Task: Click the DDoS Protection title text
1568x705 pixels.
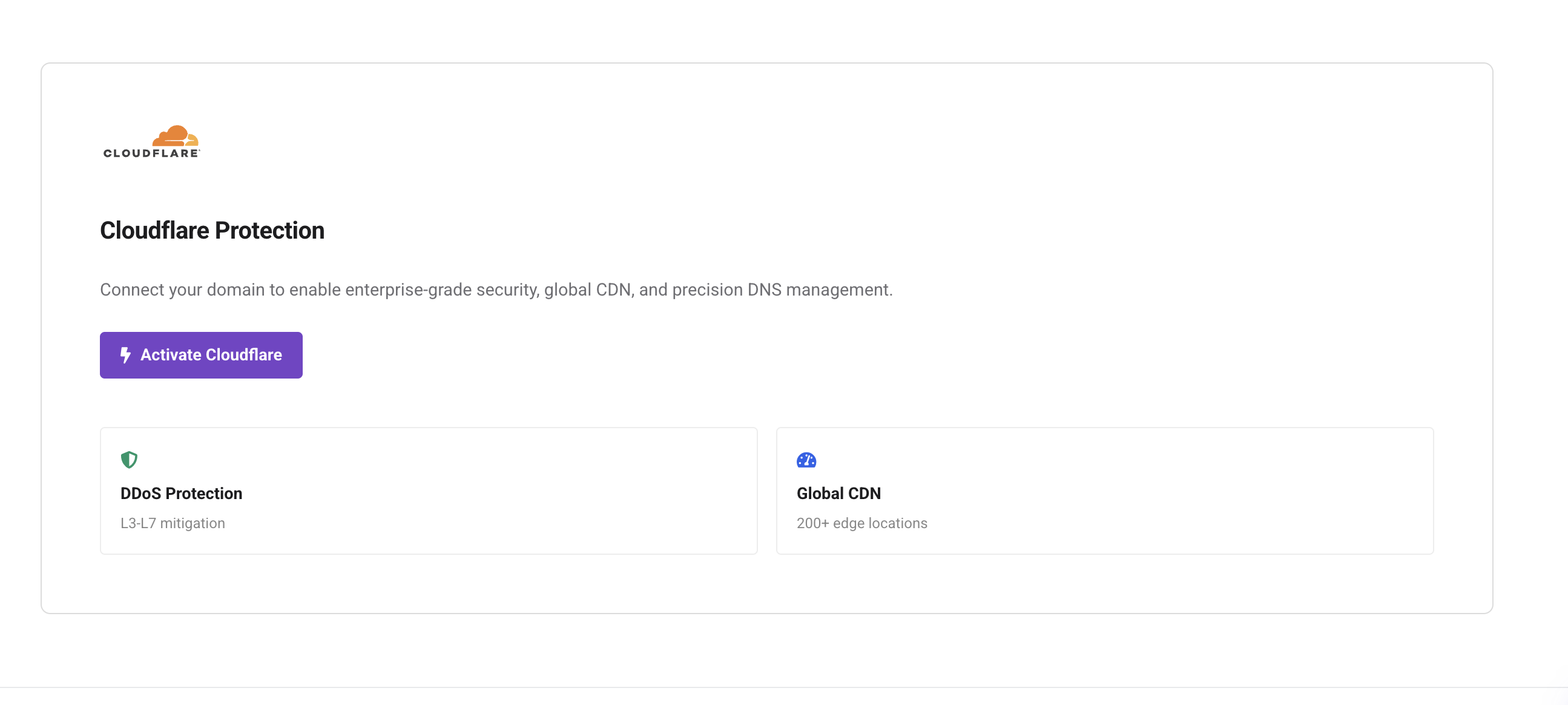Action: [x=182, y=493]
